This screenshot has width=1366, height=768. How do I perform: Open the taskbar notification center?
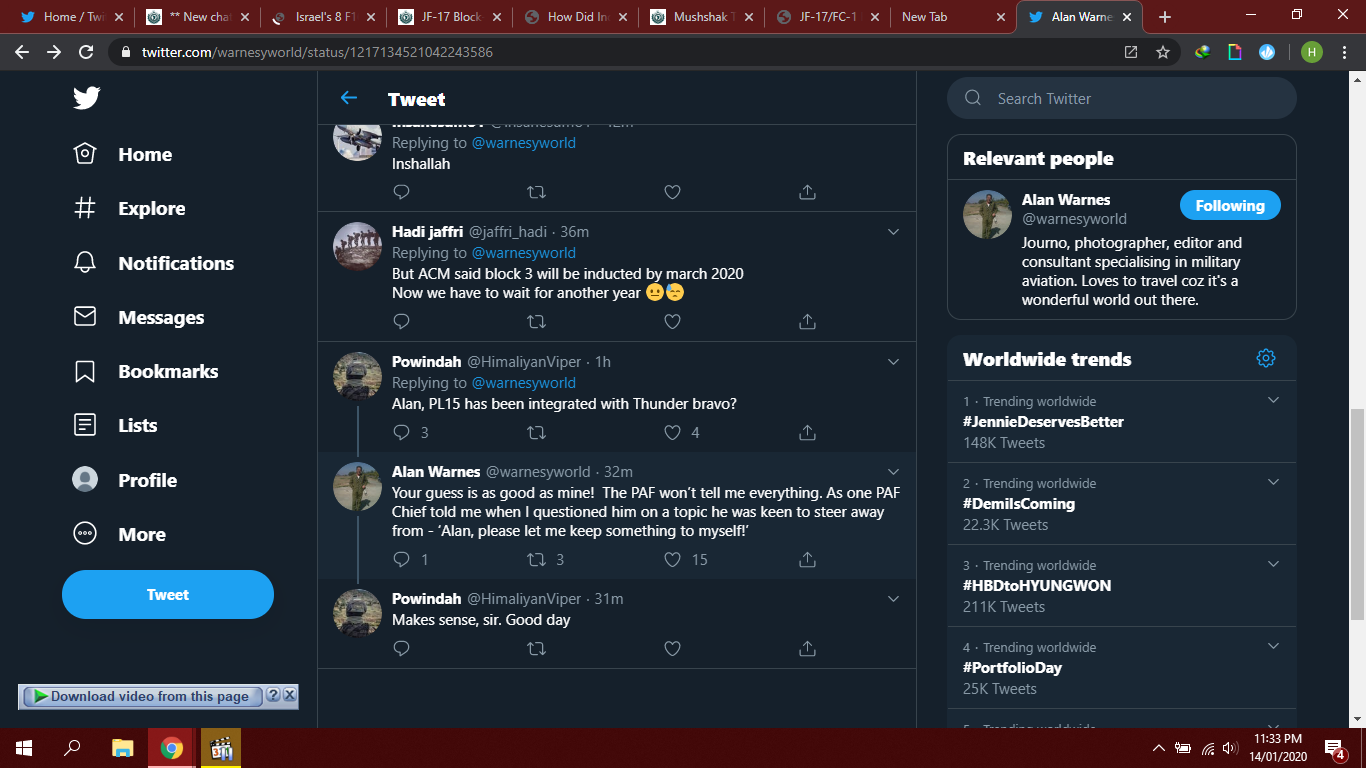coord(1335,747)
